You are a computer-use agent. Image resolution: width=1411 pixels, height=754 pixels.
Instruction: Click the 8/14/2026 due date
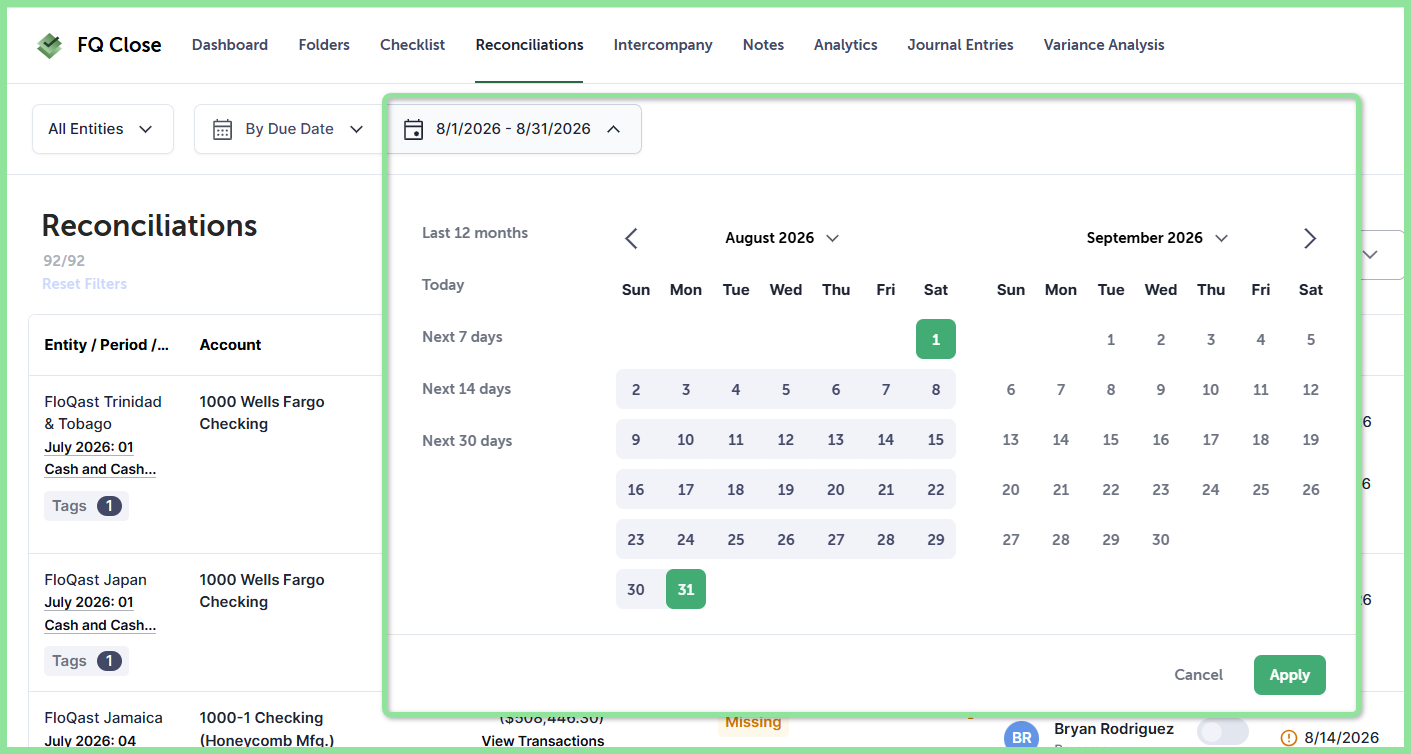pos(1341,738)
